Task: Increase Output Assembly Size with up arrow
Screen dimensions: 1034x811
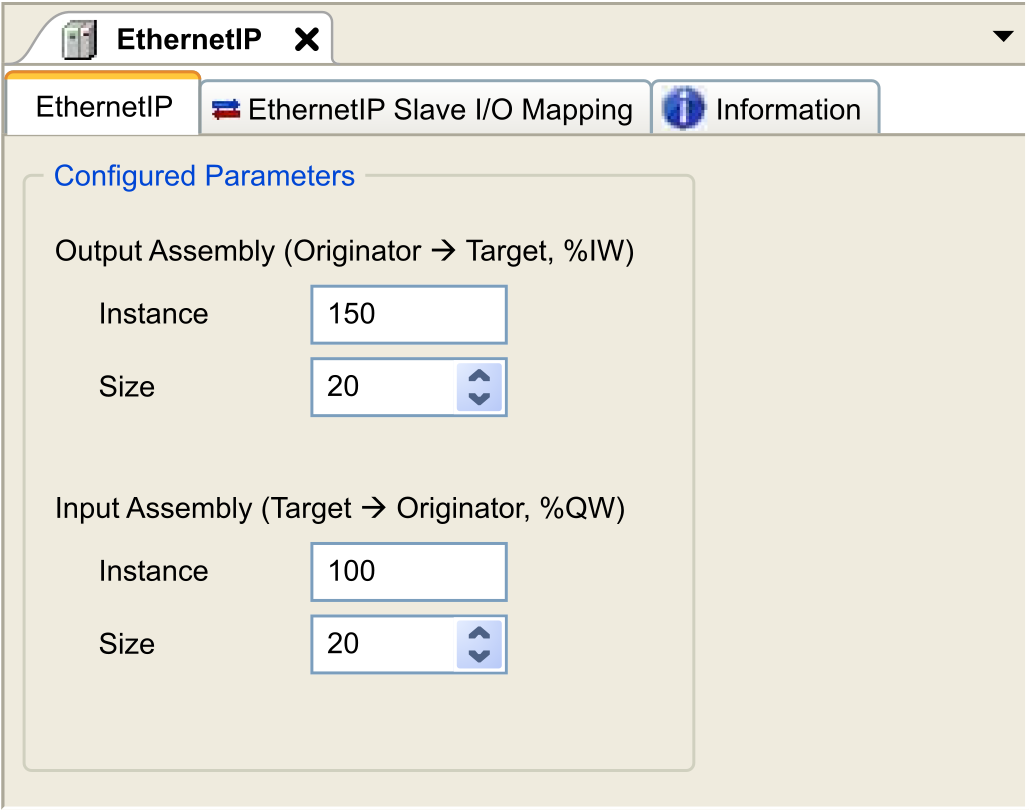Action: 479,377
